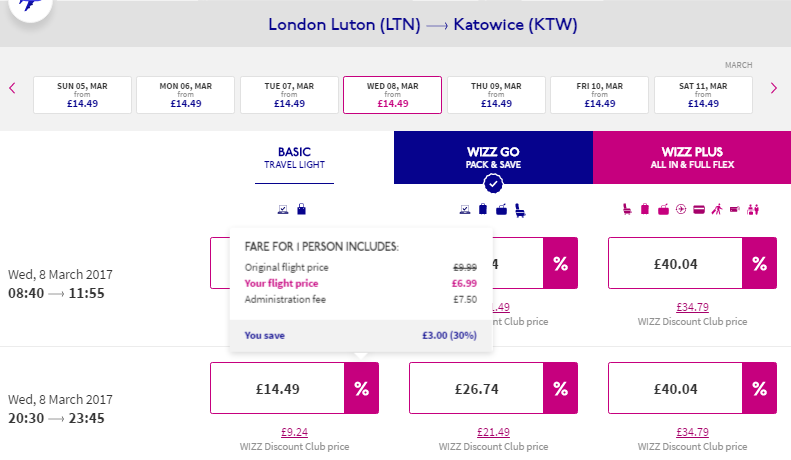Select the WIZZ PLUS All In tab

coord(692,157)
